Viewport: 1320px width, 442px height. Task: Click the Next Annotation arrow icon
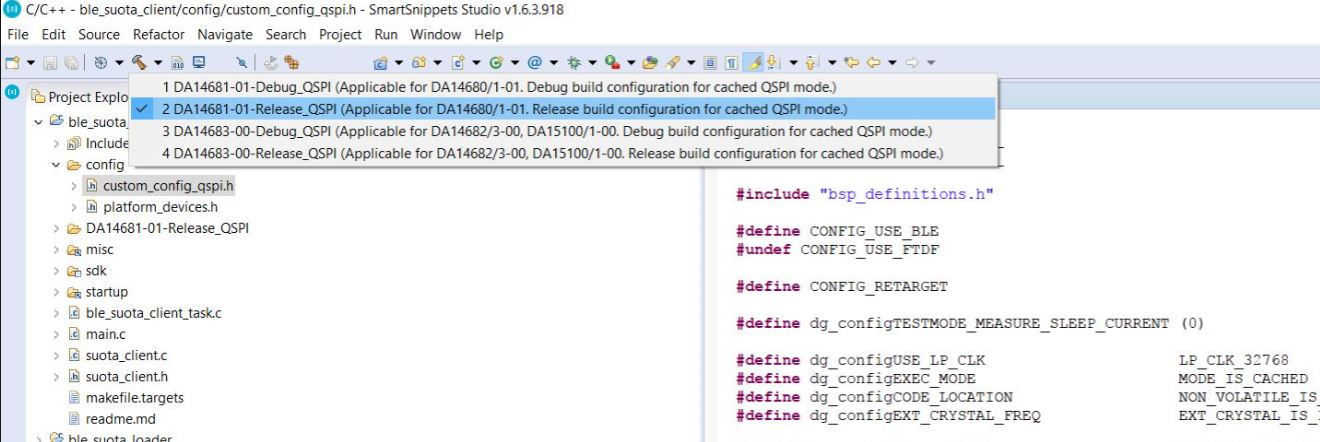click(772, 62)
